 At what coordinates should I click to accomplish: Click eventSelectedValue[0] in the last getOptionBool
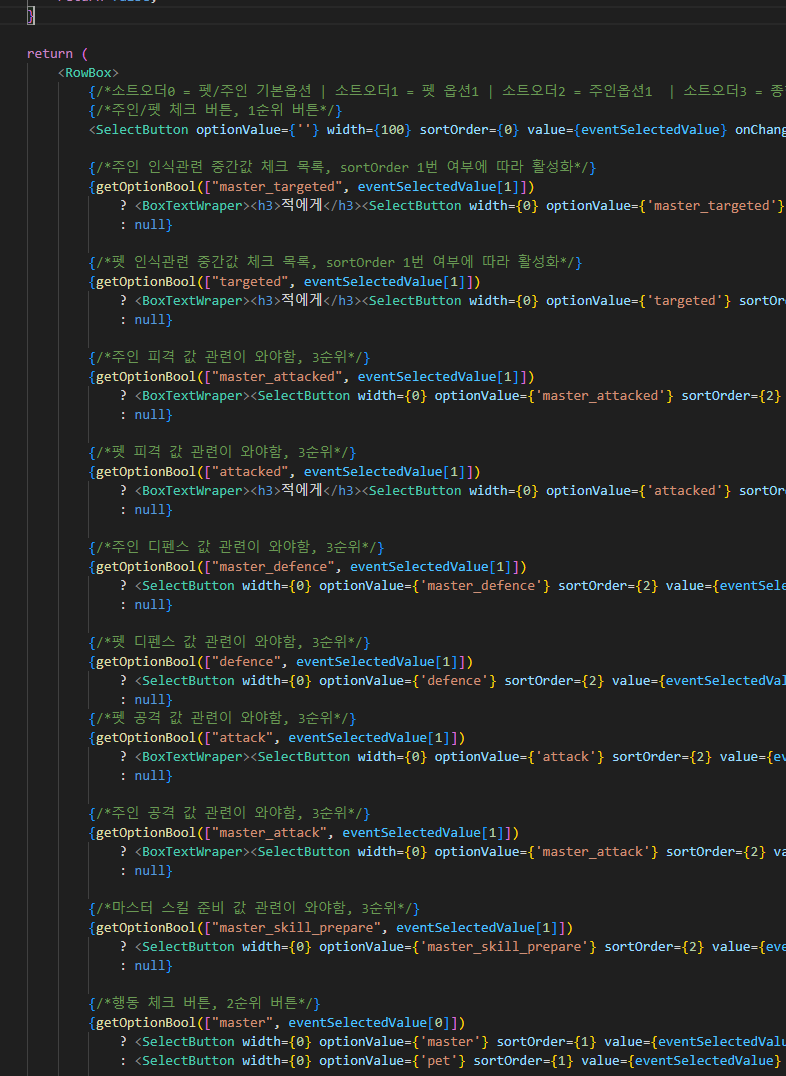point(369,1023)
